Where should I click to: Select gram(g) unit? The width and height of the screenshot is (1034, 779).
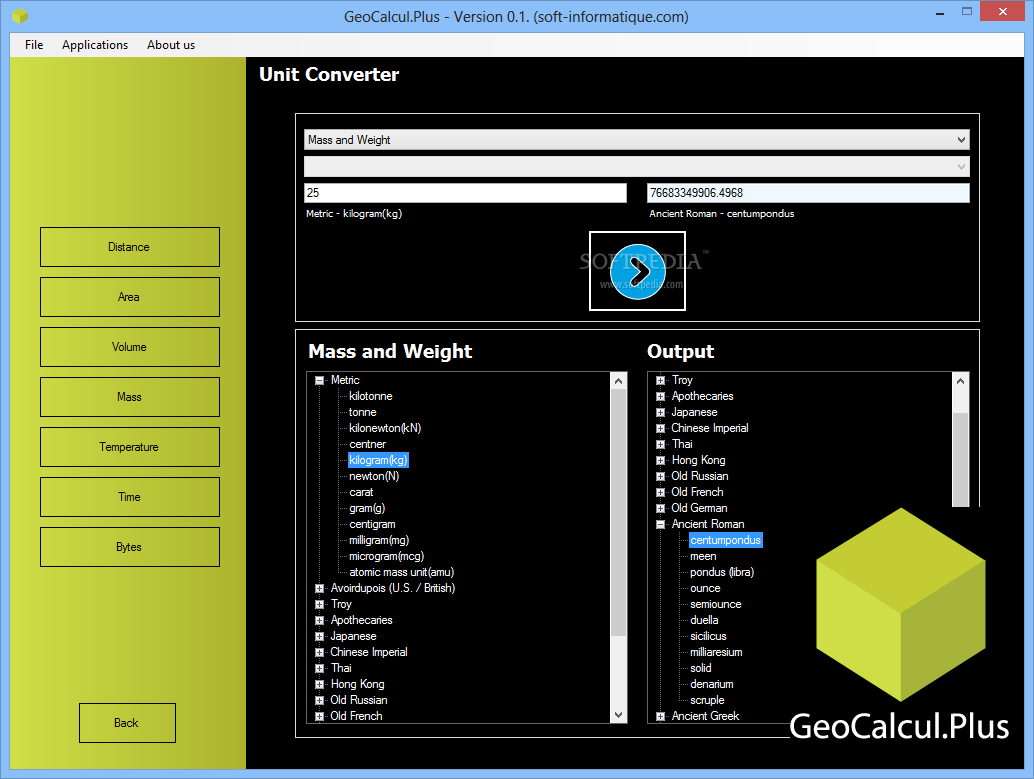[367, 508]
